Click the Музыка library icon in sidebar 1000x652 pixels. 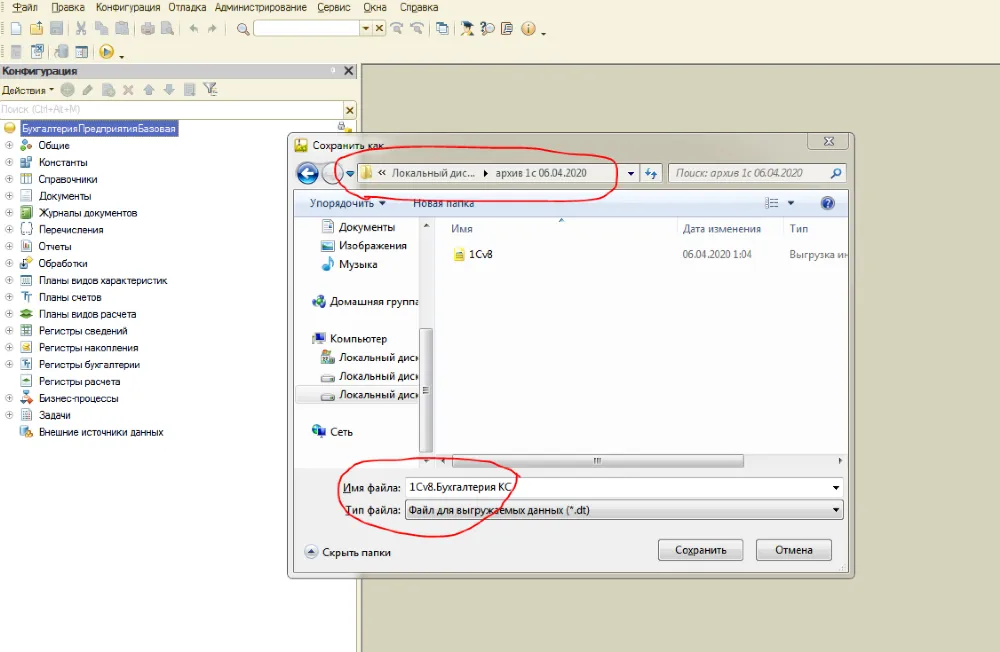(x=328, y=265)
